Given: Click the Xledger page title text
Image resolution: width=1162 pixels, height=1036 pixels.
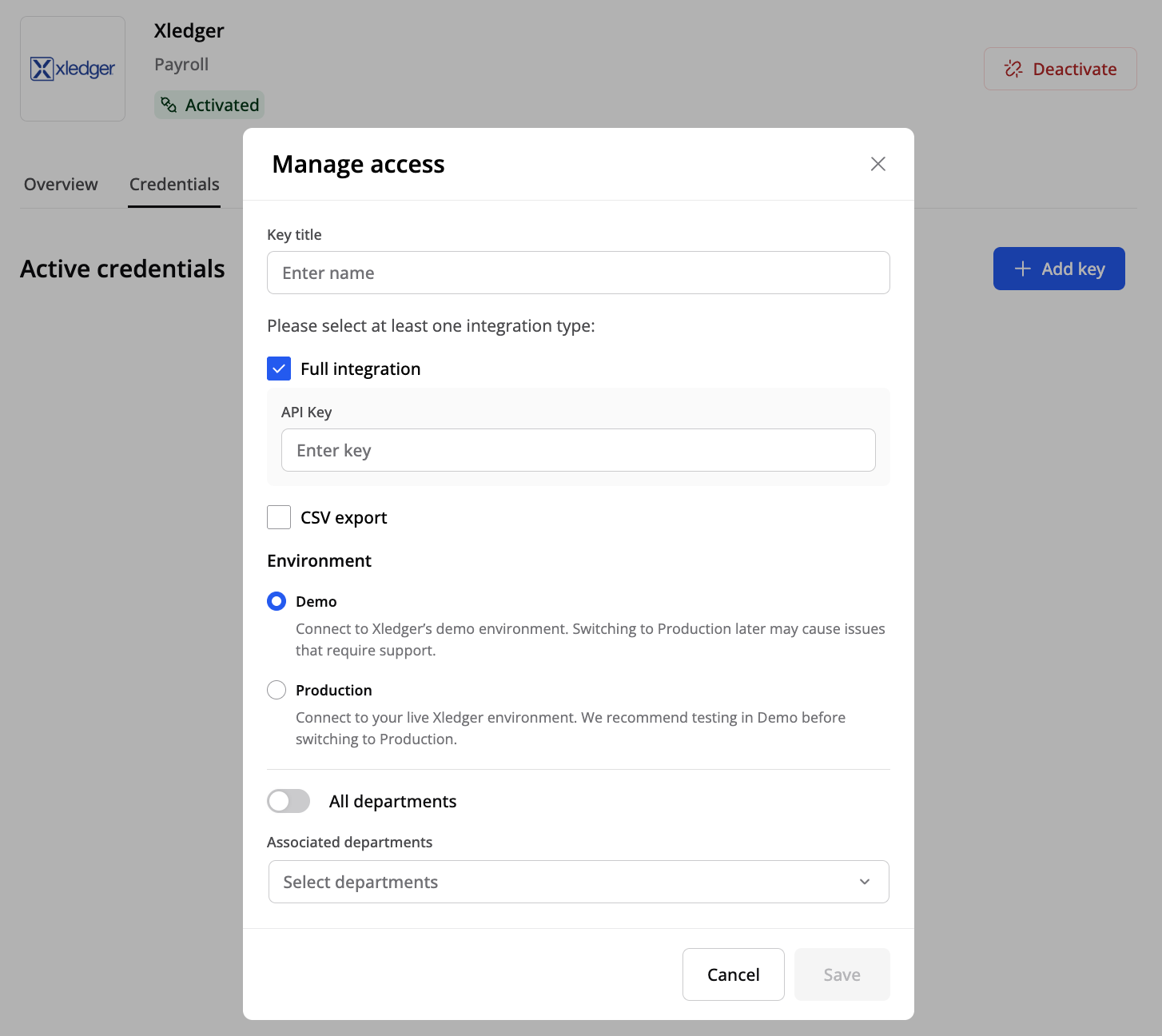Looking at the screenshot, I should coord(189,30).
